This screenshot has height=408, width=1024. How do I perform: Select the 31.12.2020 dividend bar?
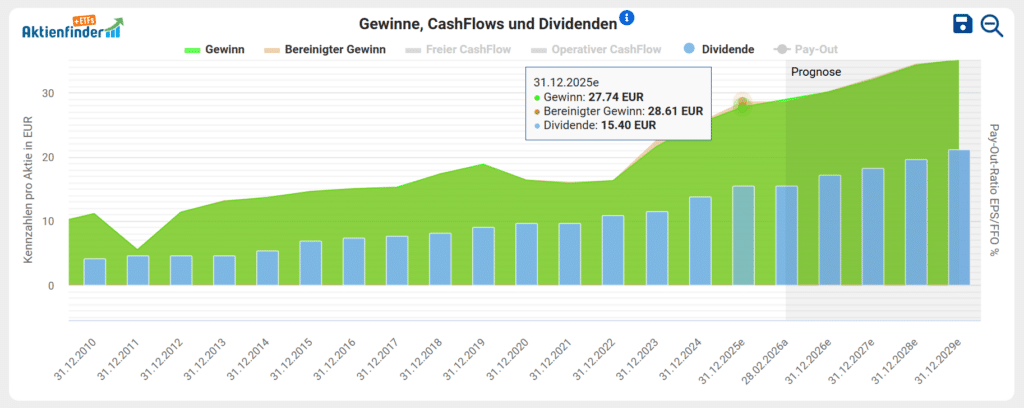[x=526, y=254]
